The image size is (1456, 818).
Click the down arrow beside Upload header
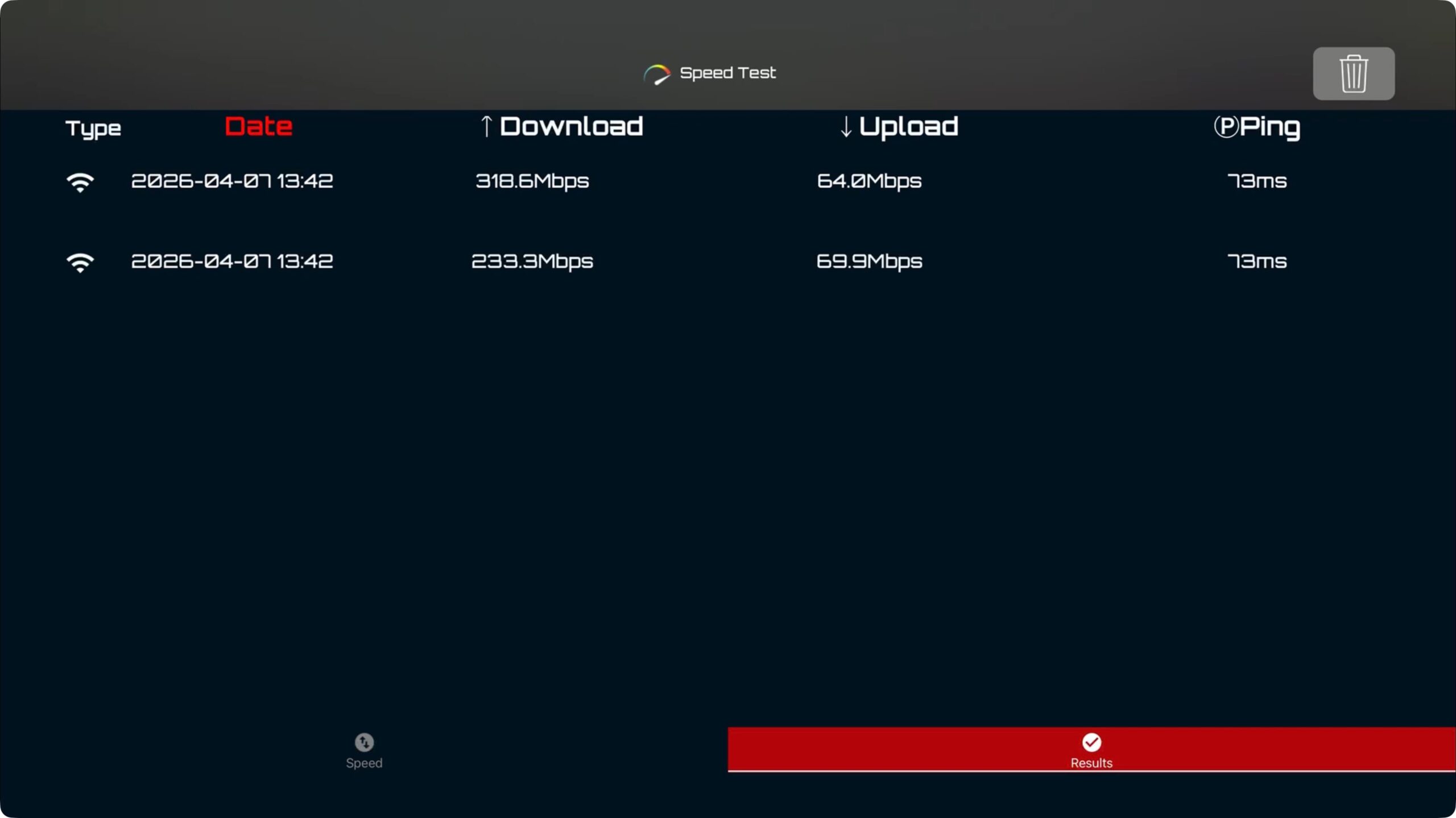tap(846, 126)
